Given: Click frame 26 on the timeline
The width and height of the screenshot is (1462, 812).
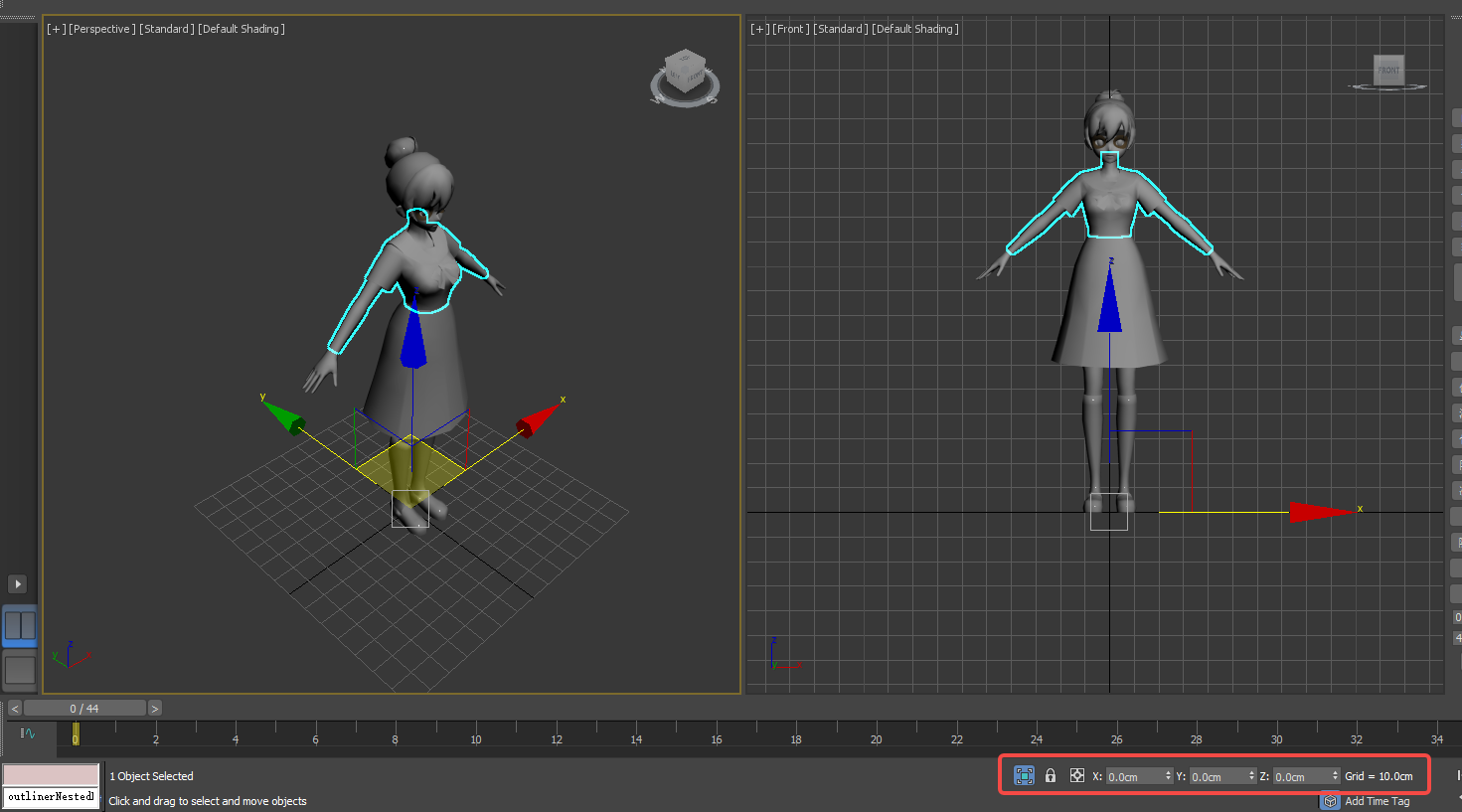Looking at the screenshot, I should click(1116, 738).
